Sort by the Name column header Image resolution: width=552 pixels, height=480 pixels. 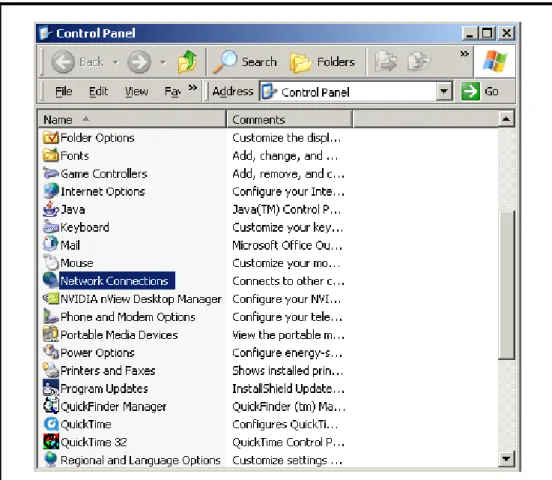pyautogui.click(x=132, y=119)
